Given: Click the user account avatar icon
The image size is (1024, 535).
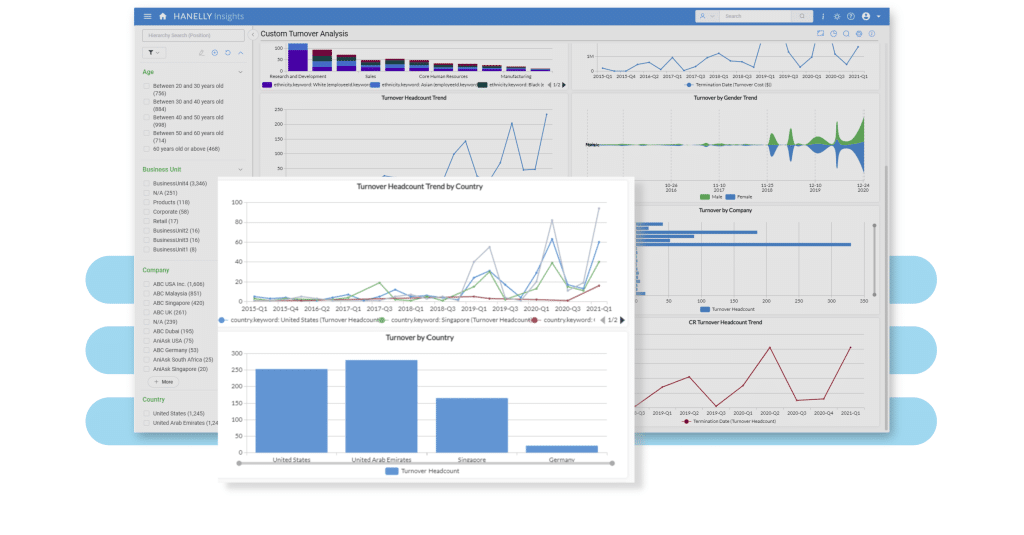Looking at the screenshot, I should (x=866, y=16).
